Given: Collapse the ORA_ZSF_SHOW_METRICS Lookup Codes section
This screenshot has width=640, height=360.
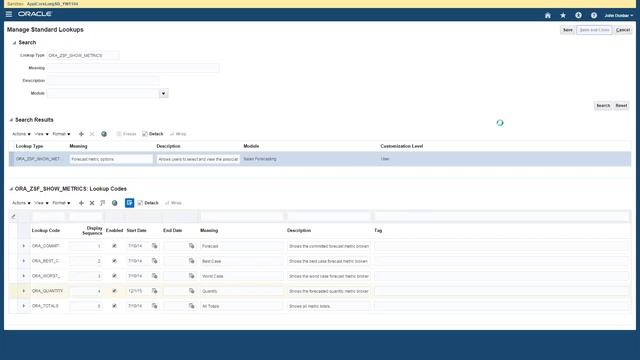Looking at the screenshot, I should pyautogui.click(x=11, y=189).
